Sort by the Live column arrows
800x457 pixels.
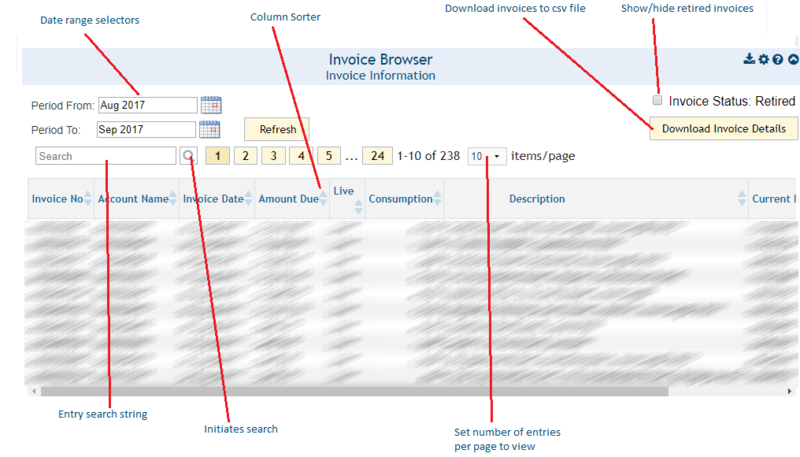[x=359, y=207]
